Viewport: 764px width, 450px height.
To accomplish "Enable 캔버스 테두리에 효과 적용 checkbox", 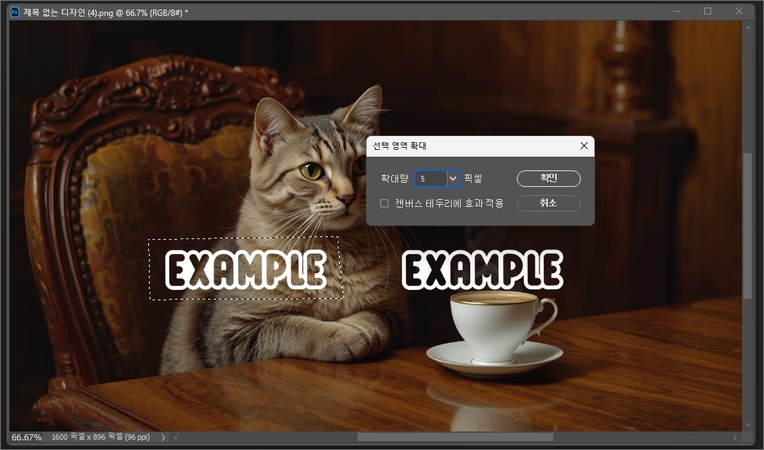I will point(384,203).
